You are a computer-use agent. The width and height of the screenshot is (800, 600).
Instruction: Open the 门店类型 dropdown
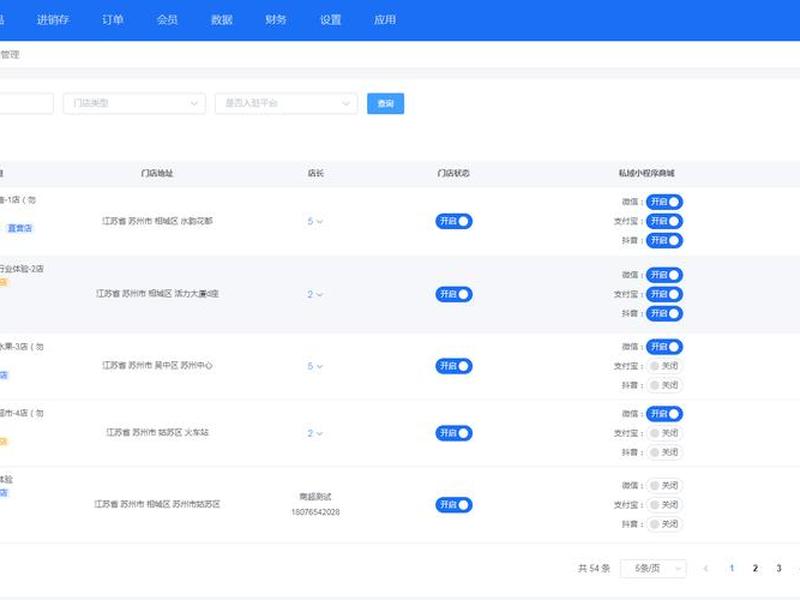(135, 104)
